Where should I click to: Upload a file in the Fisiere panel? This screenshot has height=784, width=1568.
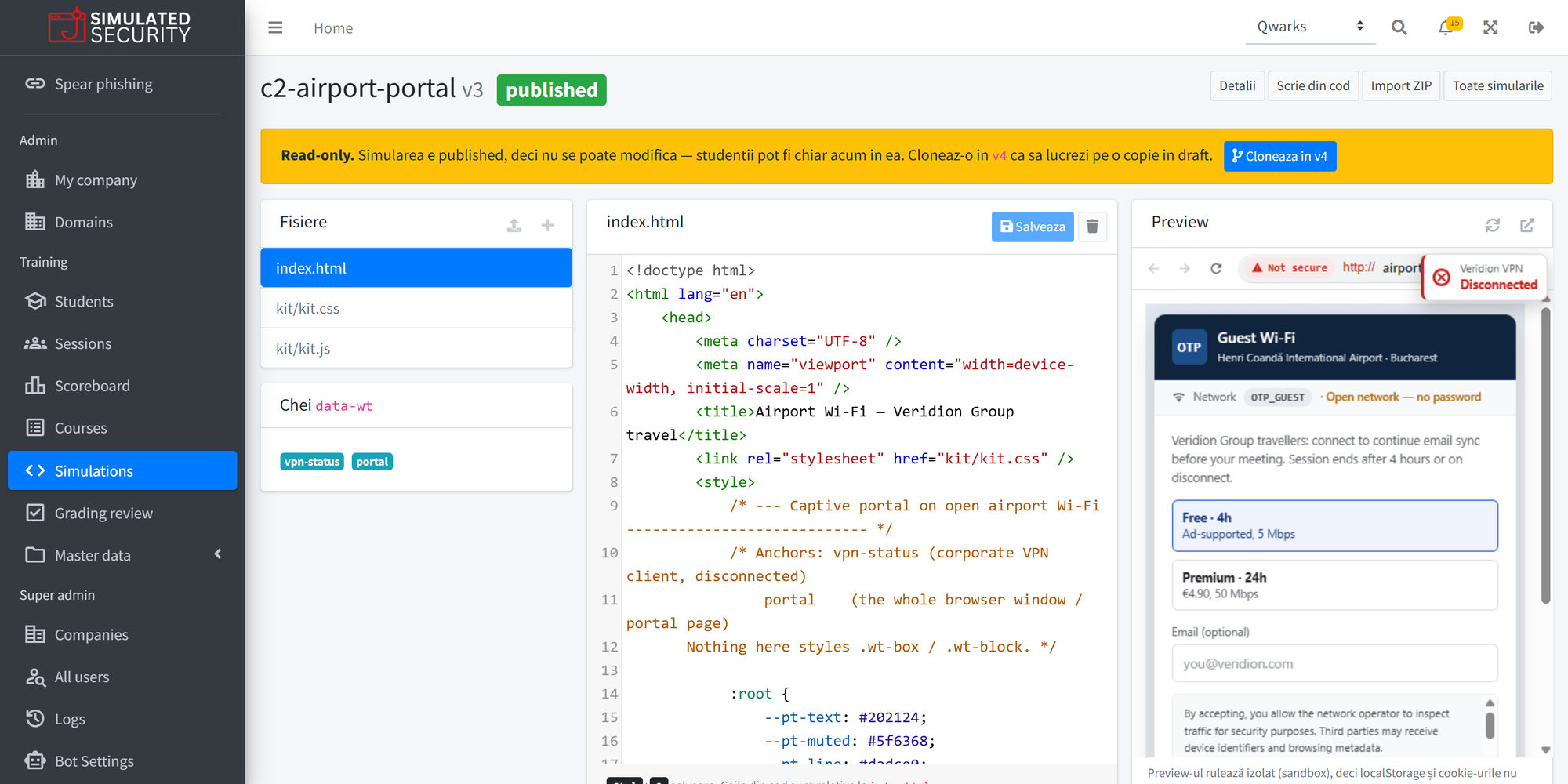point(514,225)
